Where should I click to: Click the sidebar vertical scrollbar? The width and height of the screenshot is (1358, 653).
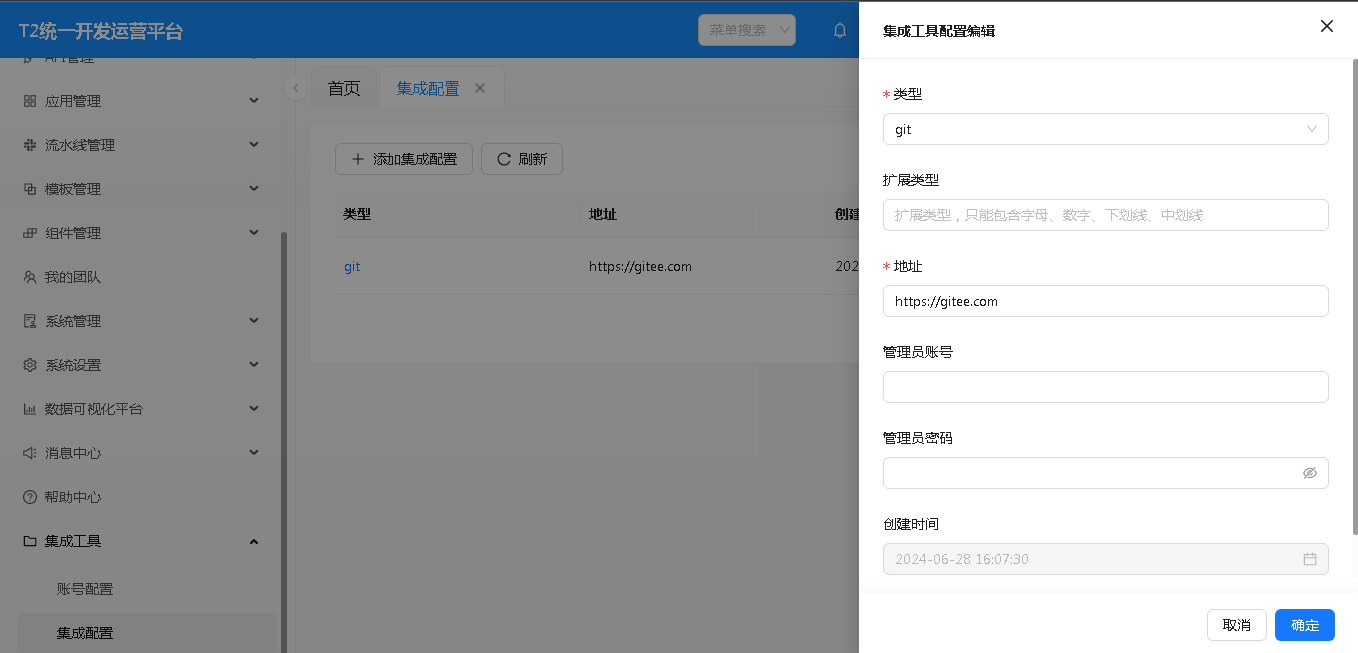284,440
